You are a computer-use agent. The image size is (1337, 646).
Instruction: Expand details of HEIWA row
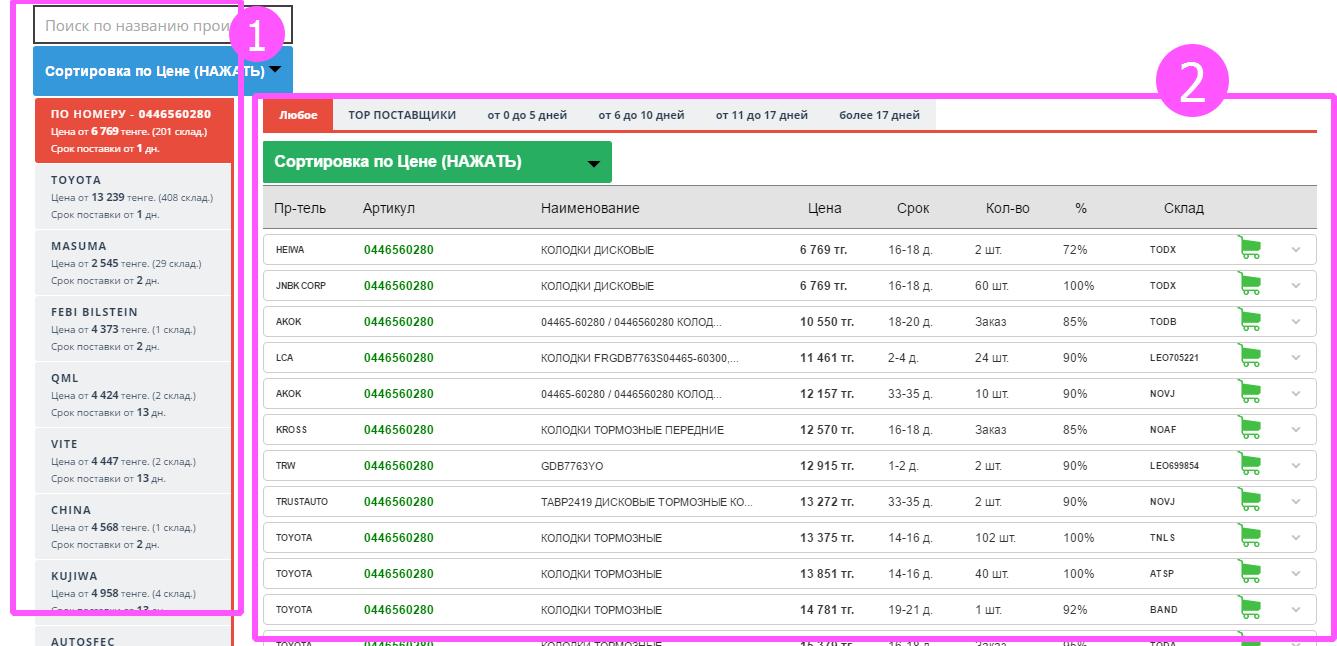[x=1296, y=250]
